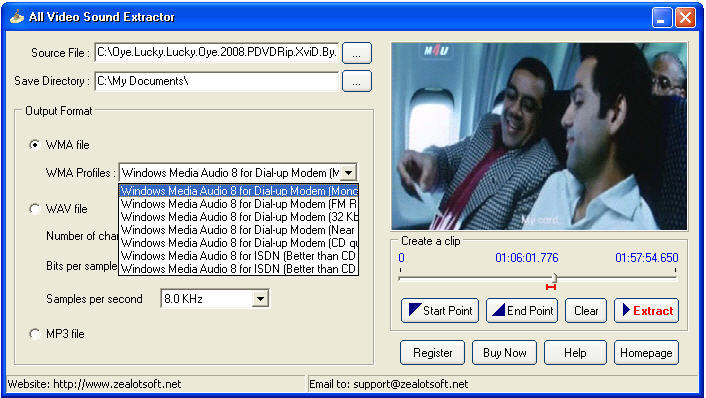
Task: Select the WAV file radio button
Action: pos(34,209)
